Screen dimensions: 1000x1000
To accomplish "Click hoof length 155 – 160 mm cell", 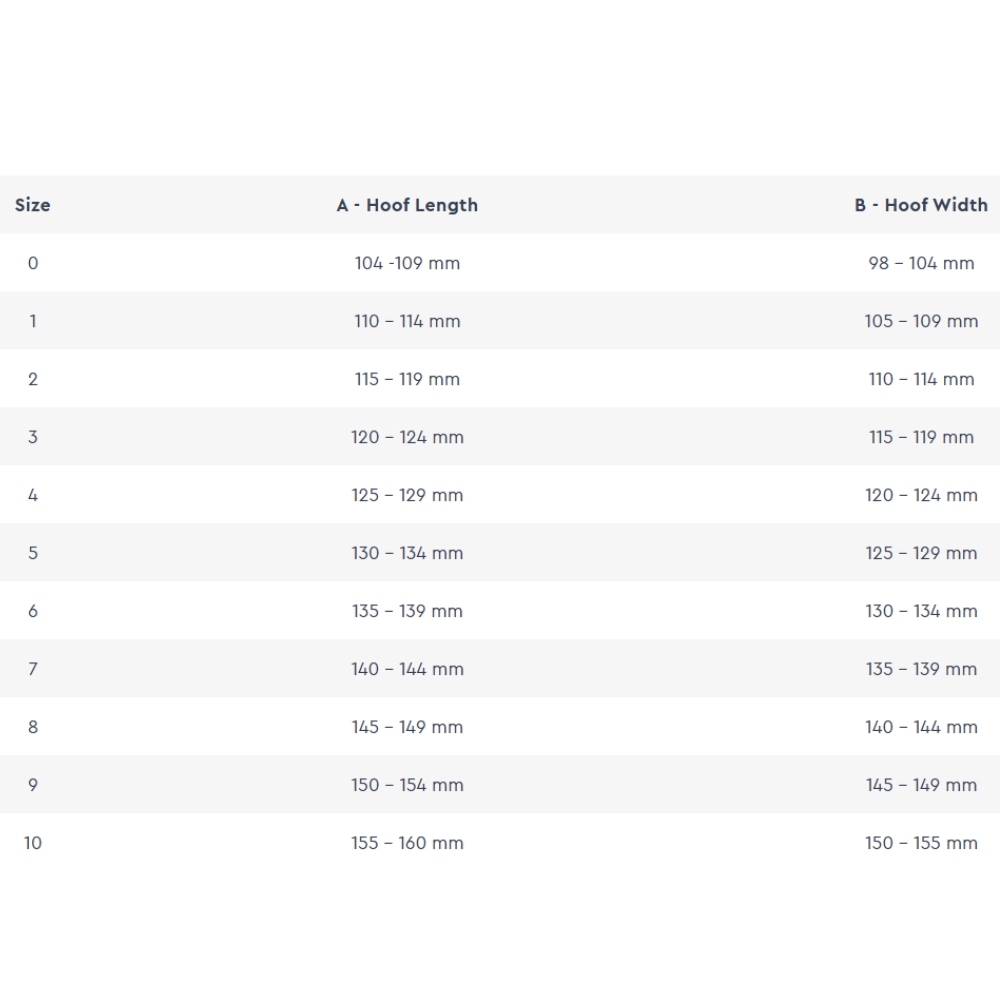I will pos(407,843).
